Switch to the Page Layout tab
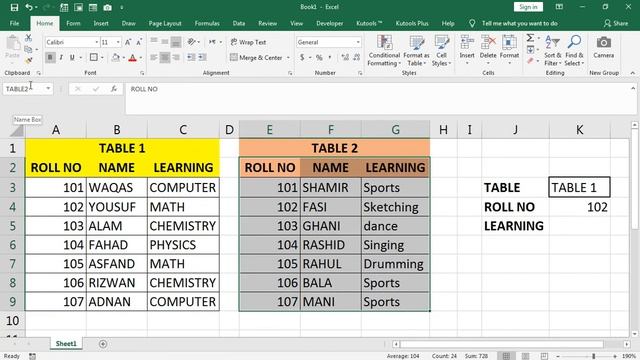The width and height of the screenshot is (640, 360). [x=165, y=23]
